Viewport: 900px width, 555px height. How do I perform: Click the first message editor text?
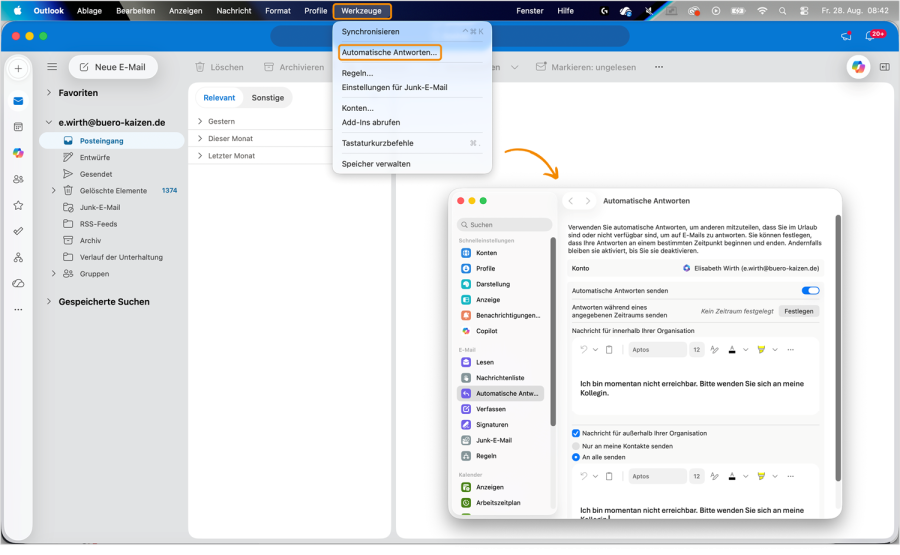point(692,389)
